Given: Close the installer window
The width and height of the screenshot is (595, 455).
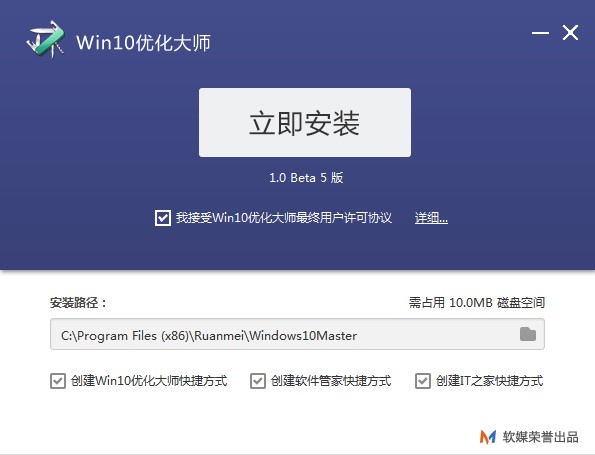Looking at the screenshot, I should click(570, 33).
